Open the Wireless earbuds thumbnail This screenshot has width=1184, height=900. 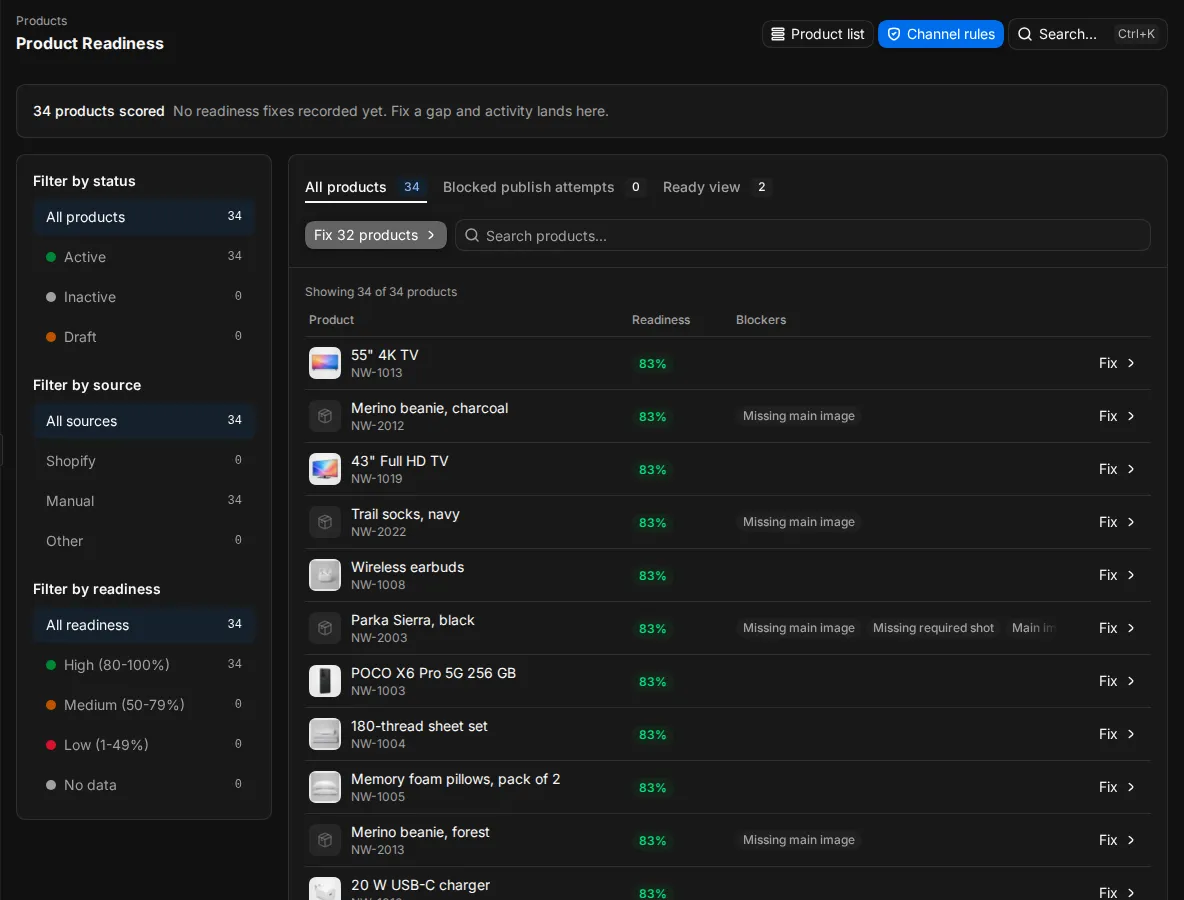[x=325, y=575]
